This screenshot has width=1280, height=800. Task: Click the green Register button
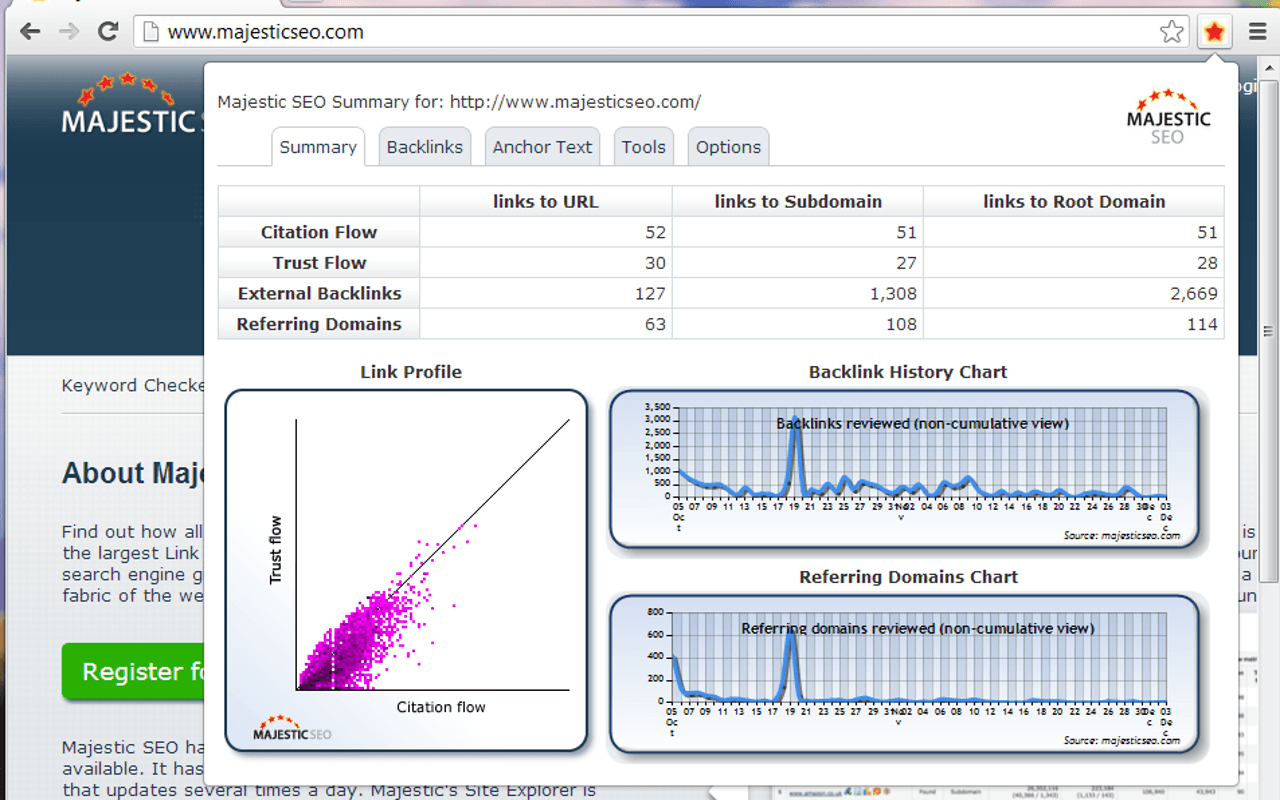[133, 671]
